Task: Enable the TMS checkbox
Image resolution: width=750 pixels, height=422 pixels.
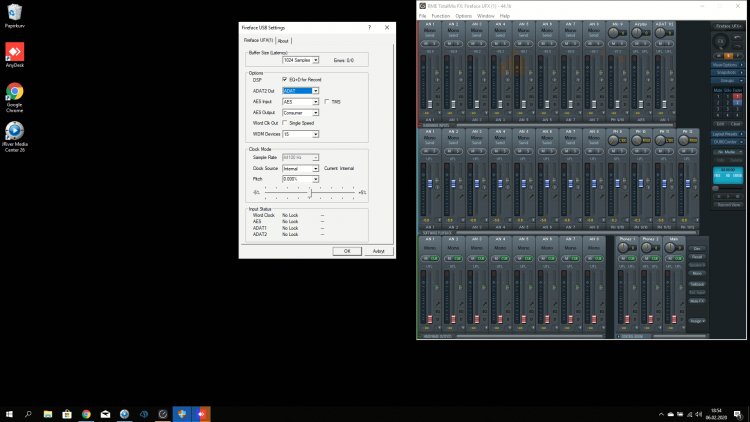Action: 327,101
